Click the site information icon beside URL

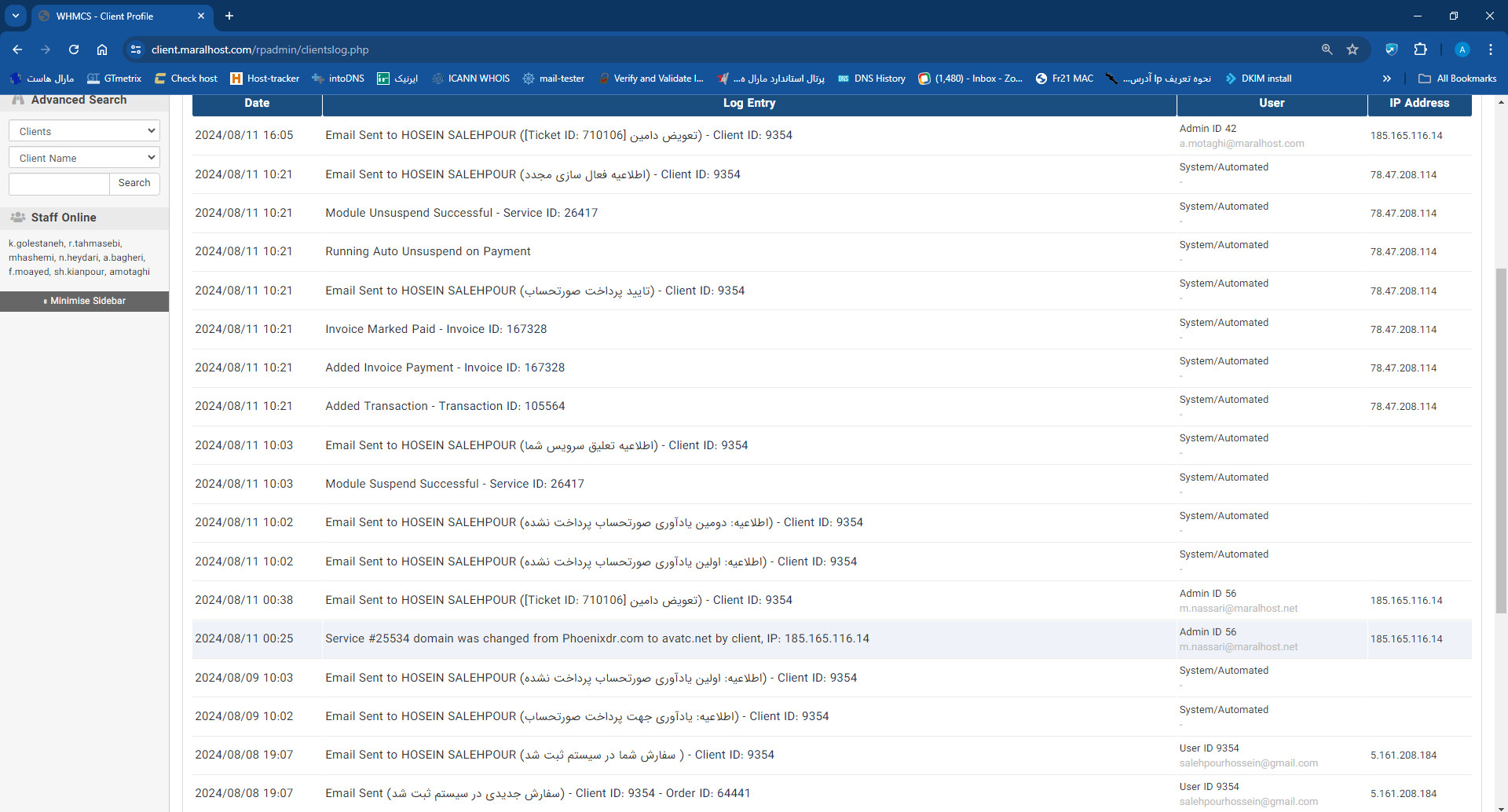[x=136, y=49]
